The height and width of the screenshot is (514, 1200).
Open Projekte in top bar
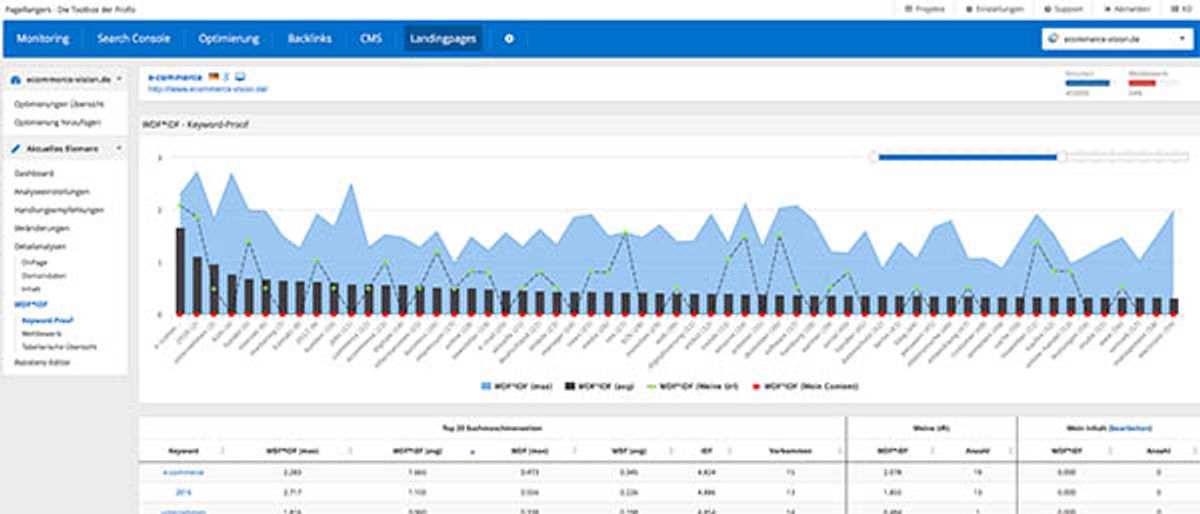tap(925, 8)
